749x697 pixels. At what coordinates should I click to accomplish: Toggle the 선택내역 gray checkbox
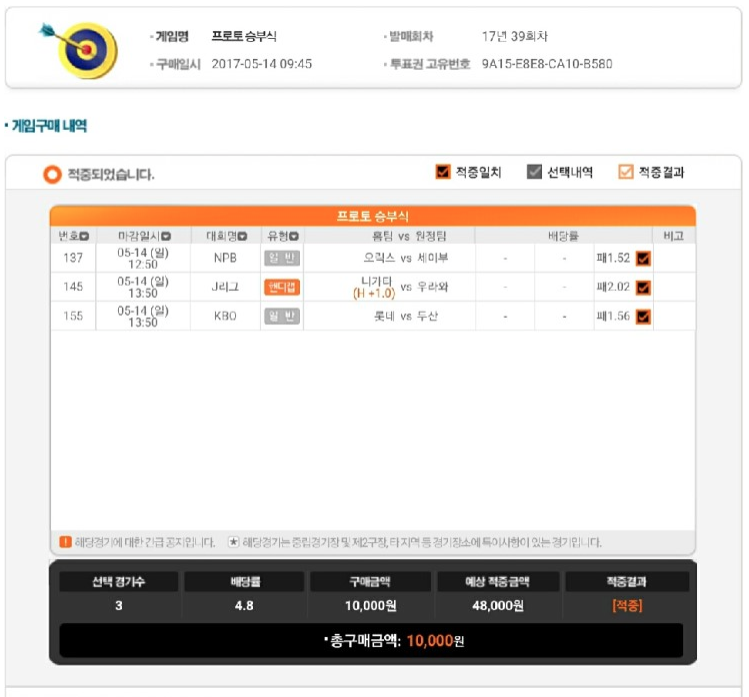pyautogui.click(x=534, y=172)
